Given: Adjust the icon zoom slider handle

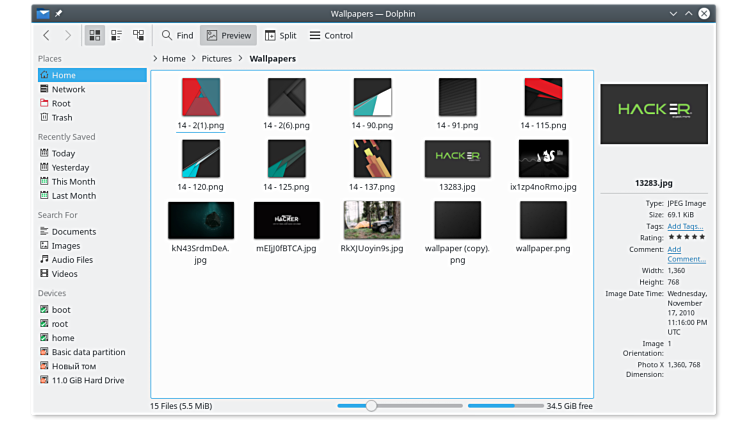Looking at the screenshot, I should 371,405.
